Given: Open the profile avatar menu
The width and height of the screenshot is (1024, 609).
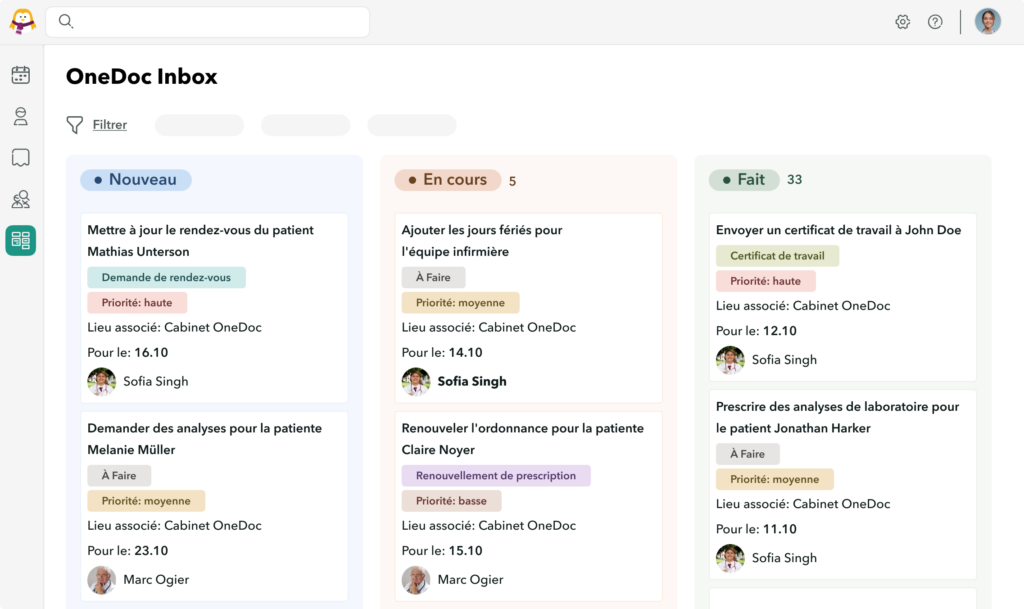Looking at the screenshot, I should coord(988,21).
